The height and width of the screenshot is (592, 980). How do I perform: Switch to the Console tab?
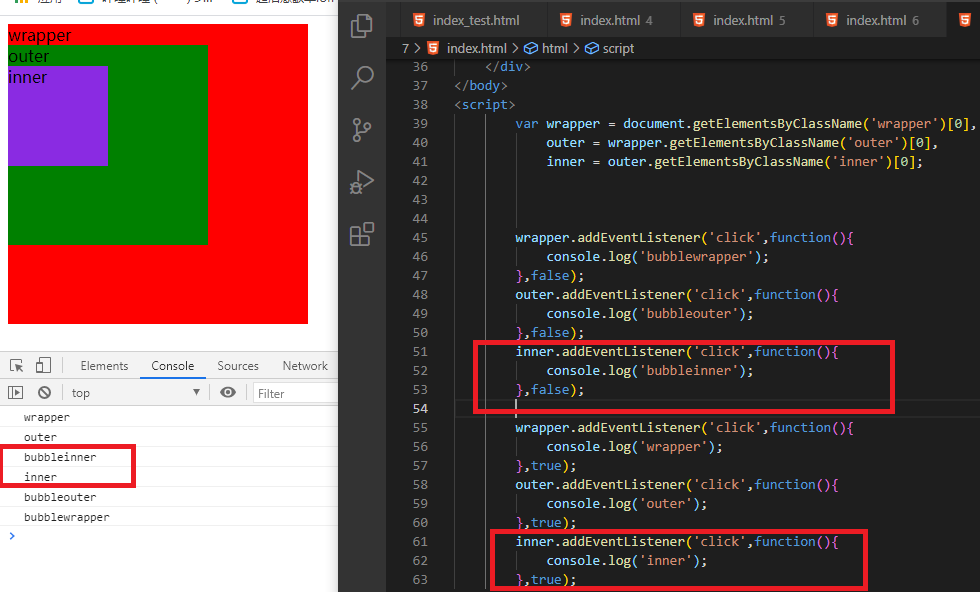(172, 366)
